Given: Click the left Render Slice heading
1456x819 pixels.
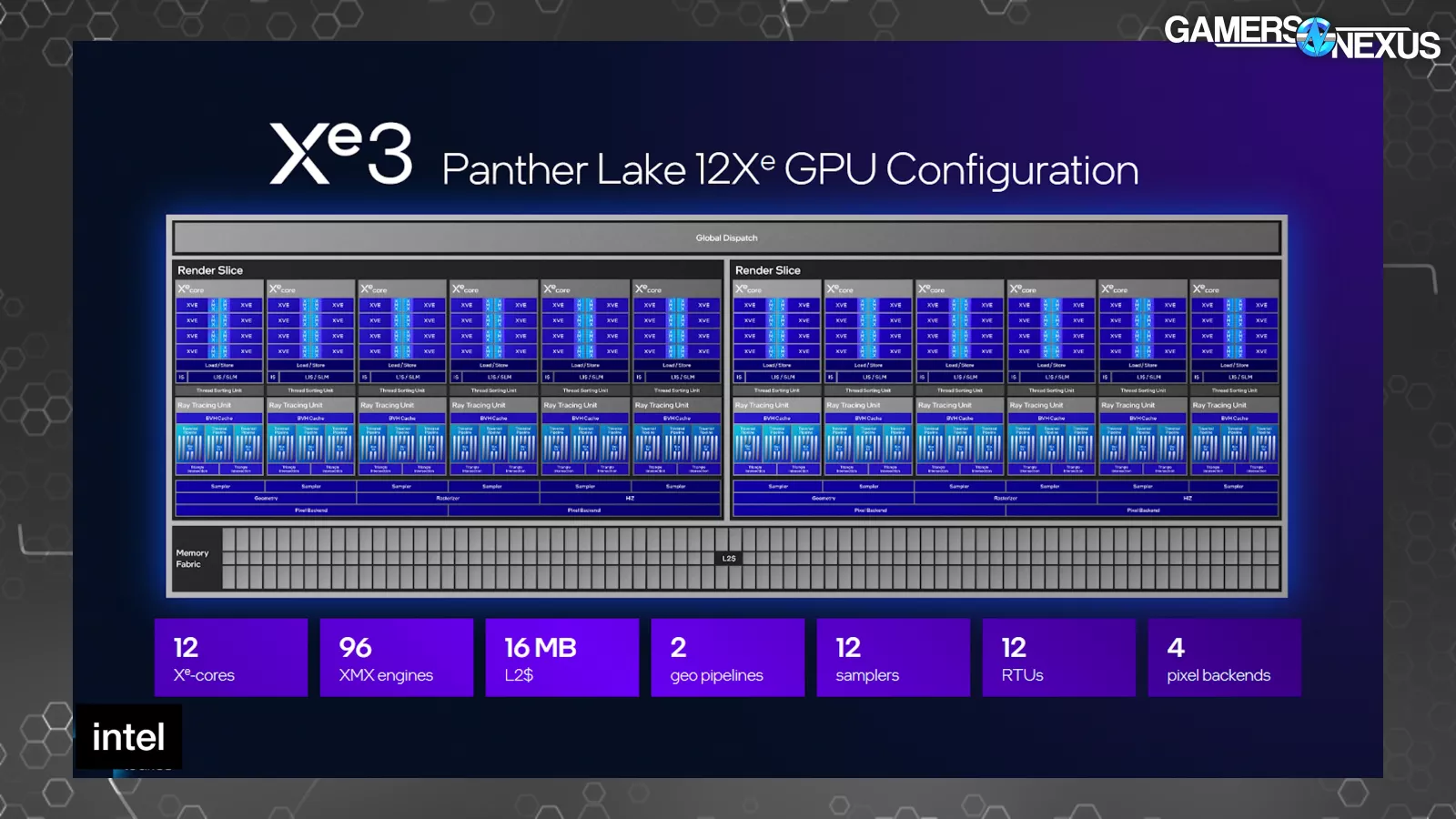Looking at the screenshot, I should click(x=210, y=270).
